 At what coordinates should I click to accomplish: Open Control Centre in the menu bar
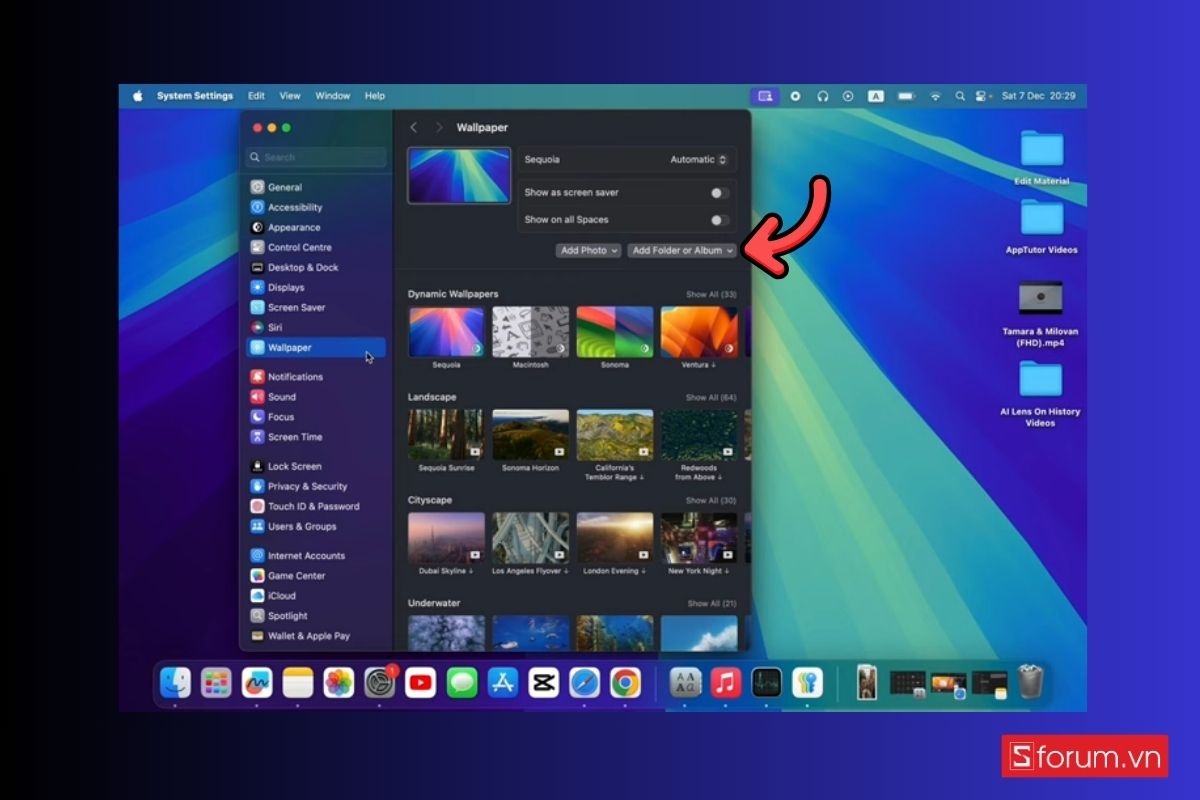982,96
